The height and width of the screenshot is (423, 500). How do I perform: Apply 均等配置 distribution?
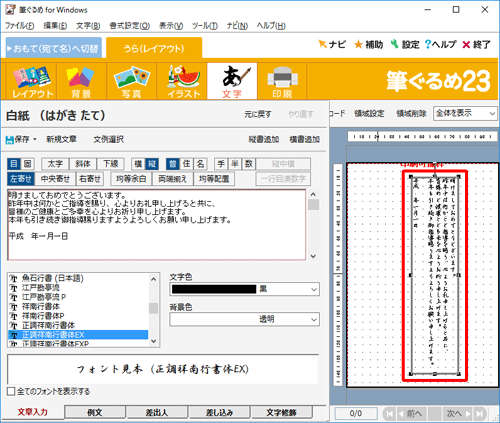(214, 179)
